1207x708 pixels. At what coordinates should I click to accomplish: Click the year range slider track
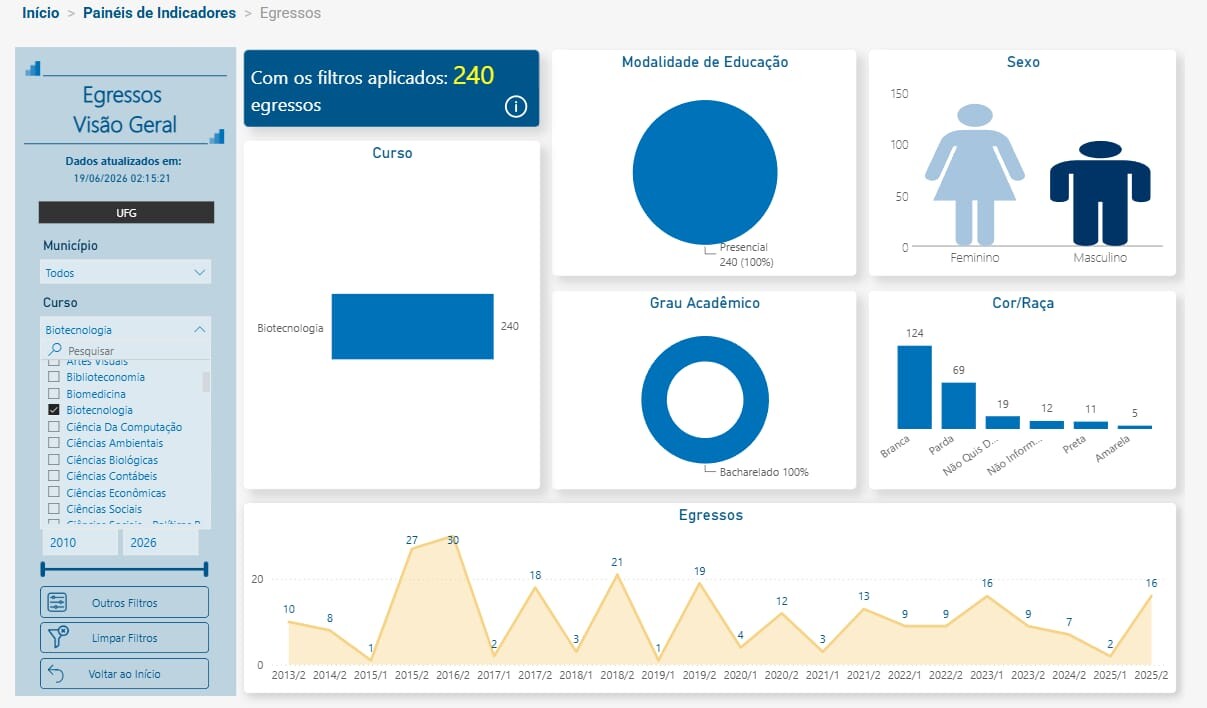124,569
